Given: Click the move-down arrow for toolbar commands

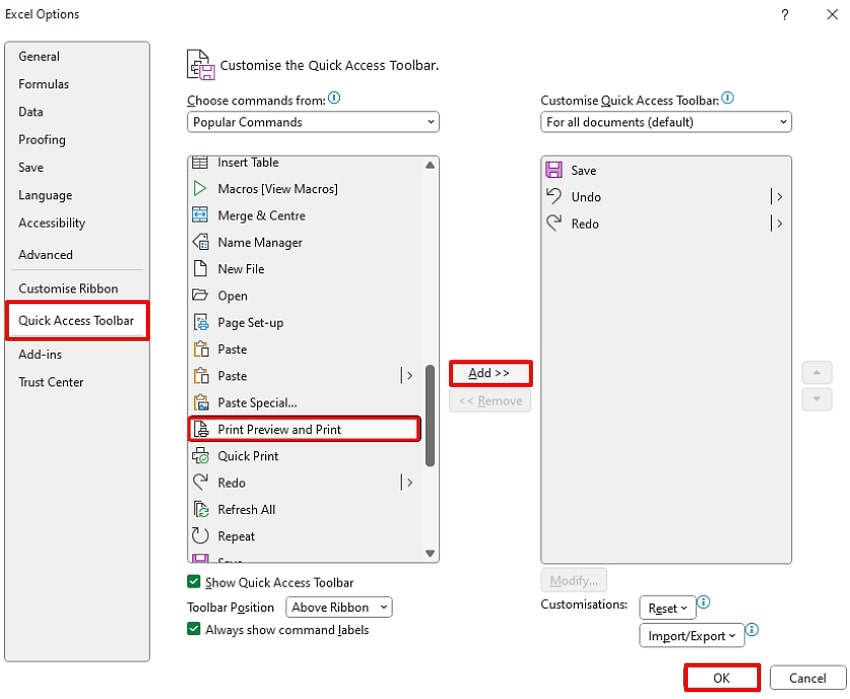Looking at the screenshot, I should point(817,400).
